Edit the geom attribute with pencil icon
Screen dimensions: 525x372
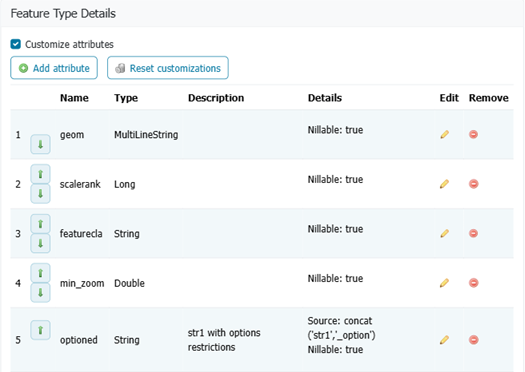pos(444,134)
